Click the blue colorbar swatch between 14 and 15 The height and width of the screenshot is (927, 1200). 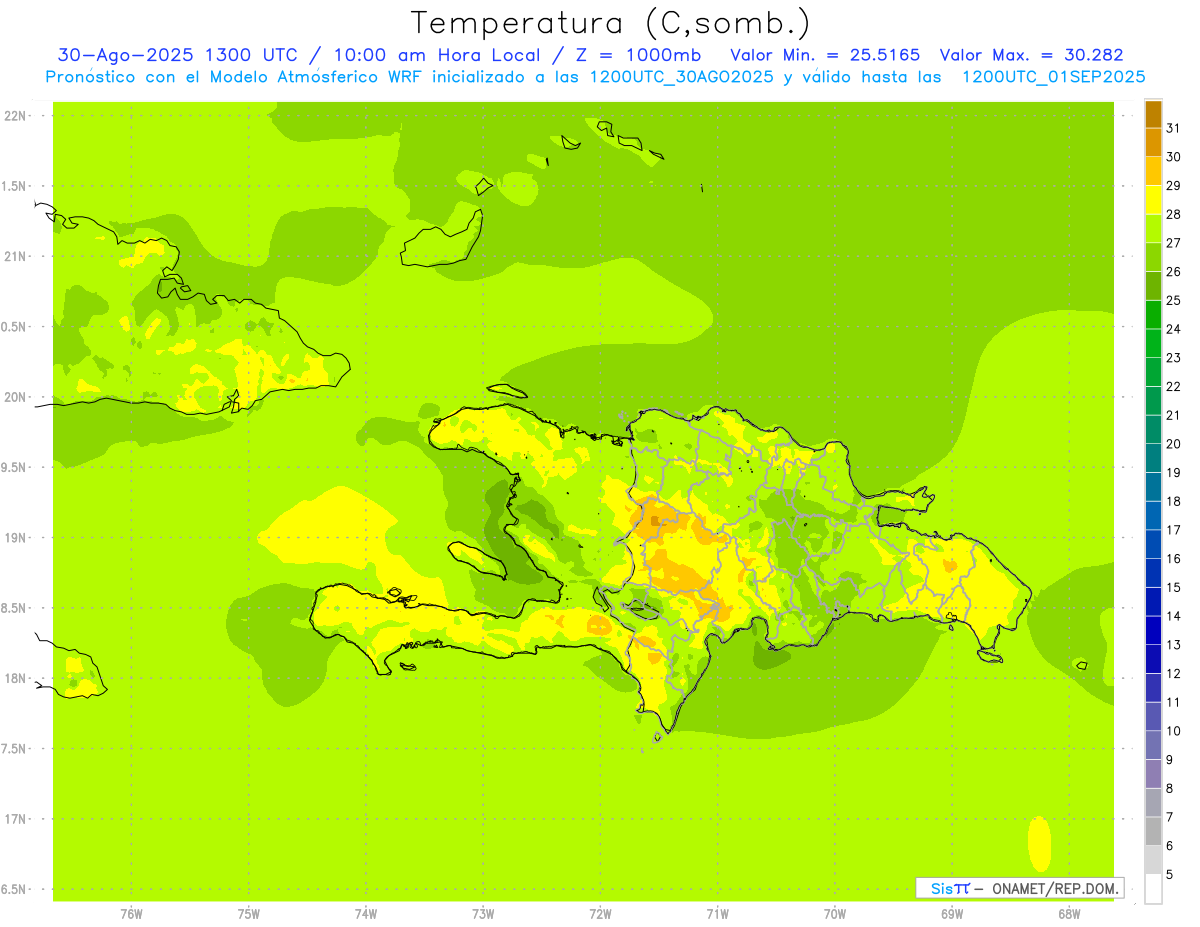pos(1153,602)
